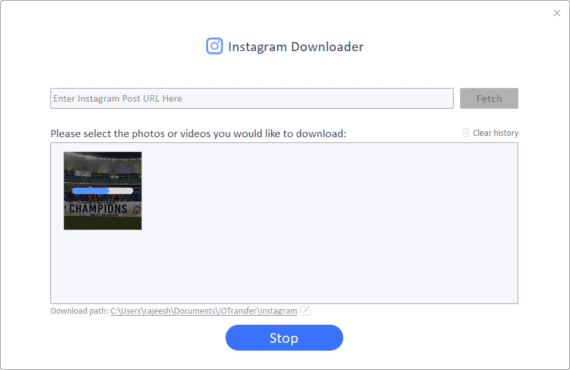The width and height of the screenshot is (570, 370).
Task: Click the download progress bar on thumbnail
Action: (x=103, y=191)
